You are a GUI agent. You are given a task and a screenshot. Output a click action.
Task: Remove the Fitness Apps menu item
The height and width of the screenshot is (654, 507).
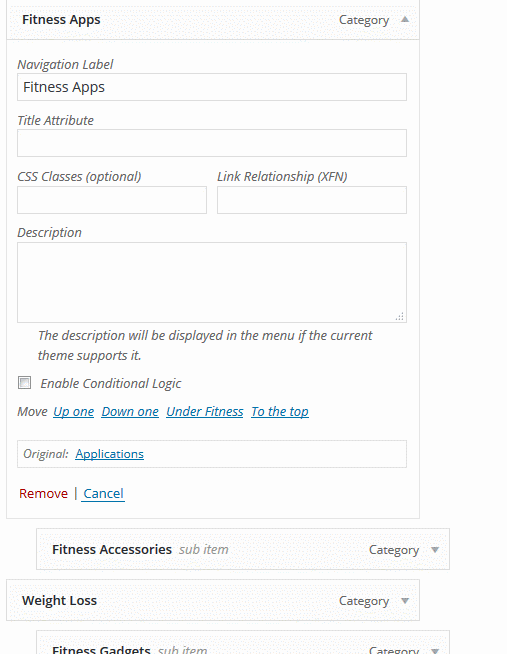point(43,493)
